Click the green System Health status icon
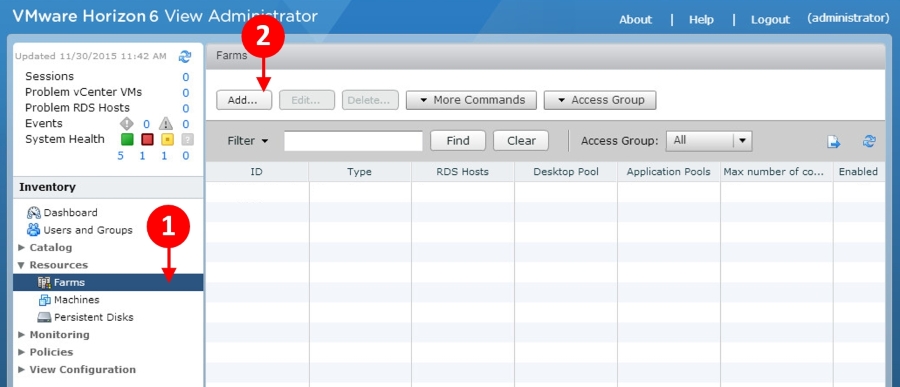The height and width of the screenshot is (387, 900). point(127,140)
